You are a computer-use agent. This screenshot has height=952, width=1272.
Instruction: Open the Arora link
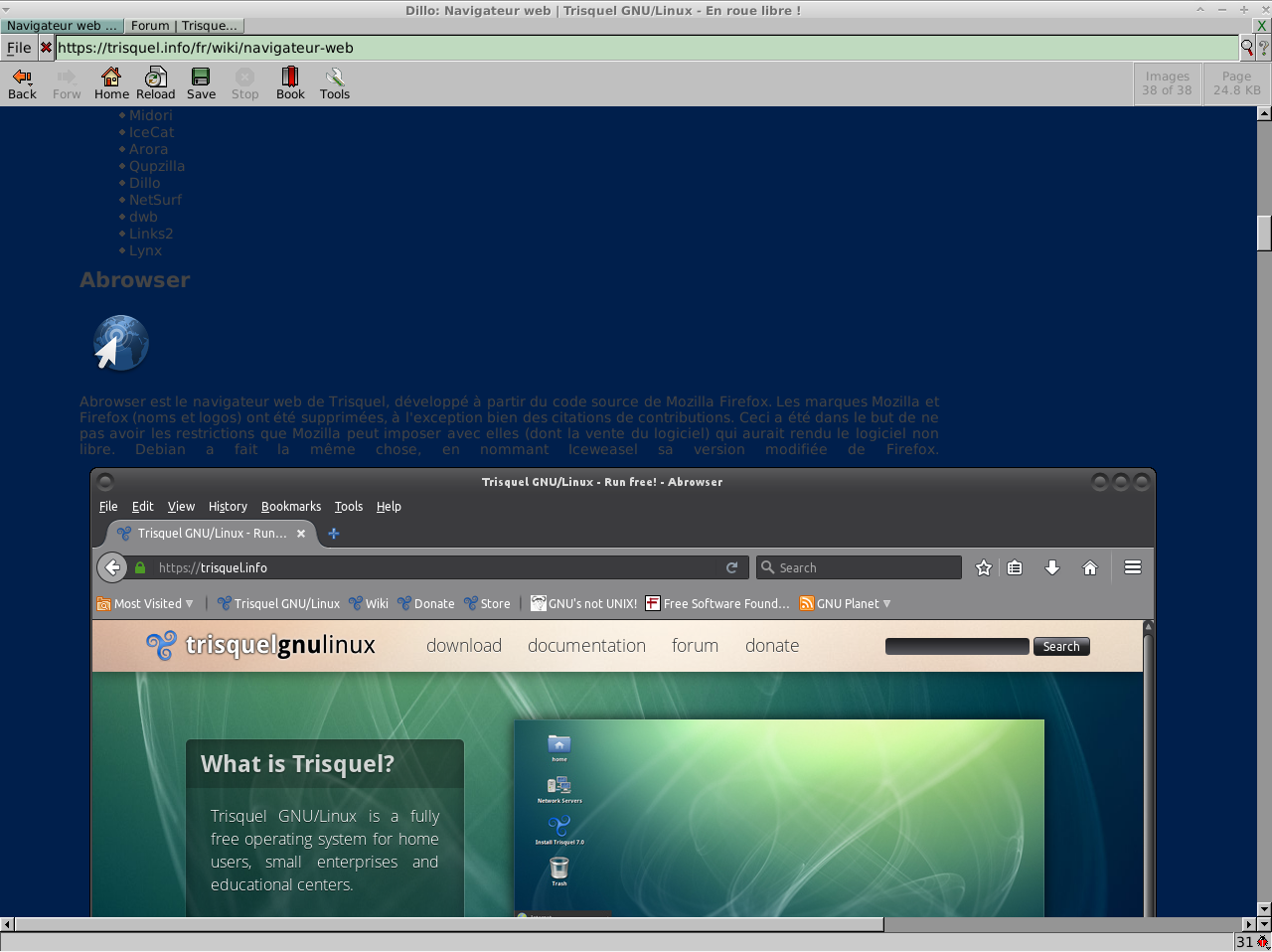(x=148, y=149)
